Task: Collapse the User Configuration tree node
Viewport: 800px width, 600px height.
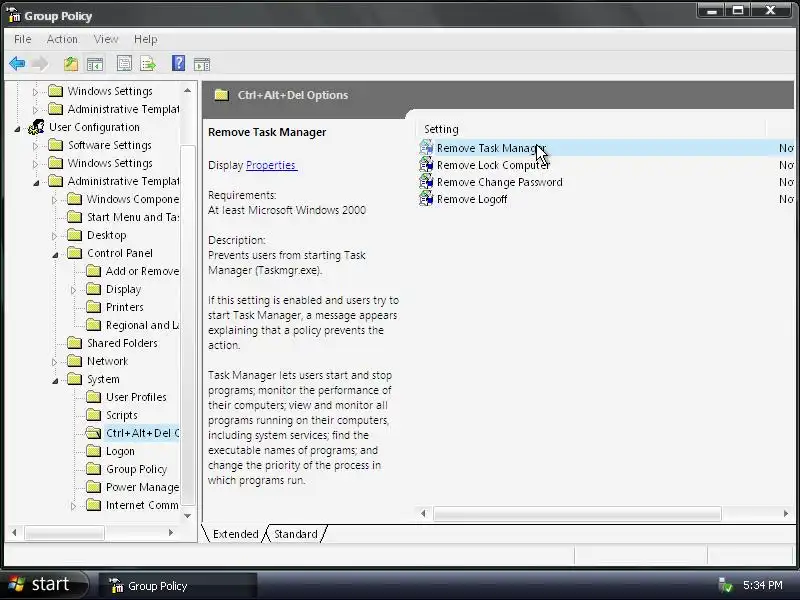Action: coord(17,129)
